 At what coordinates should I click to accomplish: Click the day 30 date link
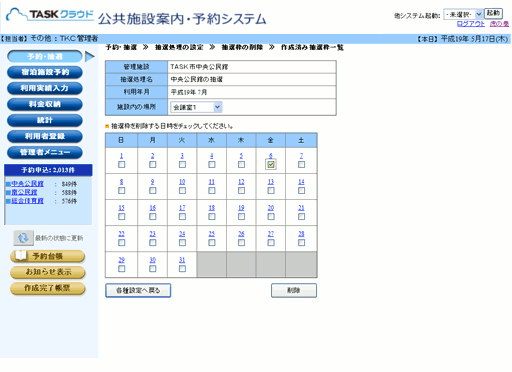pos(153,260)
